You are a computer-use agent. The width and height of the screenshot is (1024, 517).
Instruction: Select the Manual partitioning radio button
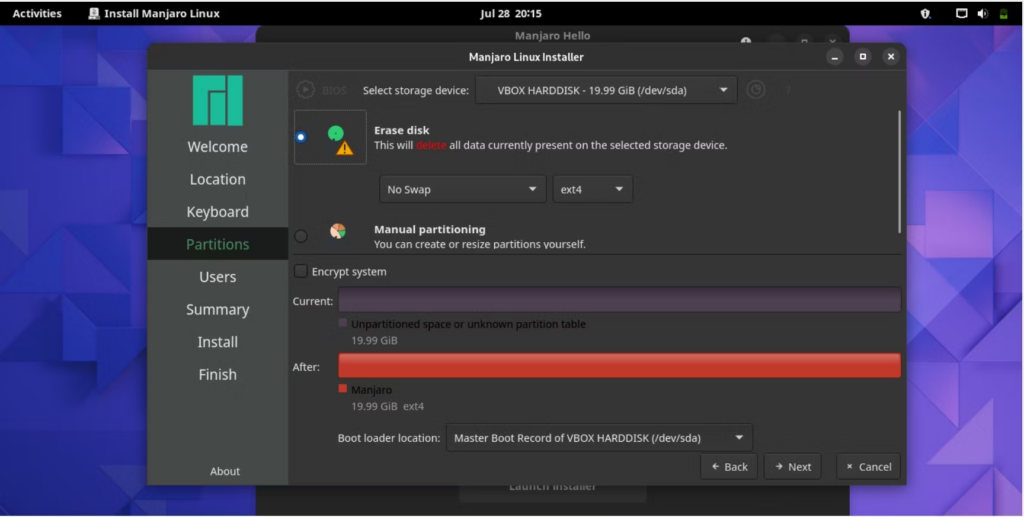click(x=300, y=236)
